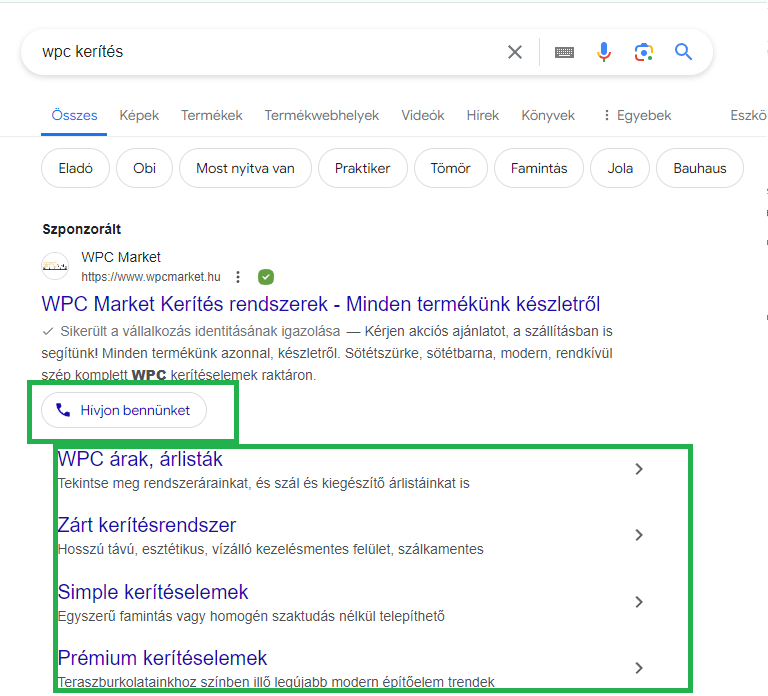
Task: Expand the Egyebek more menu
Action: (x=636, y=115)
